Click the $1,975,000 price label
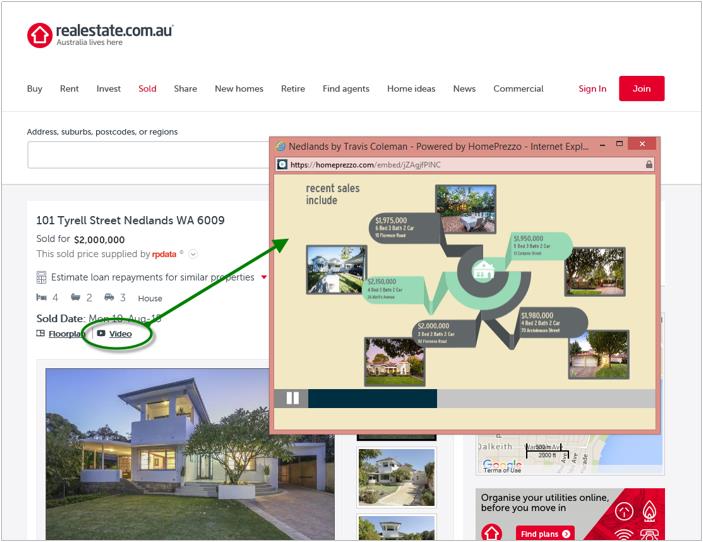703x542 pixels. [x=391, y=220]
